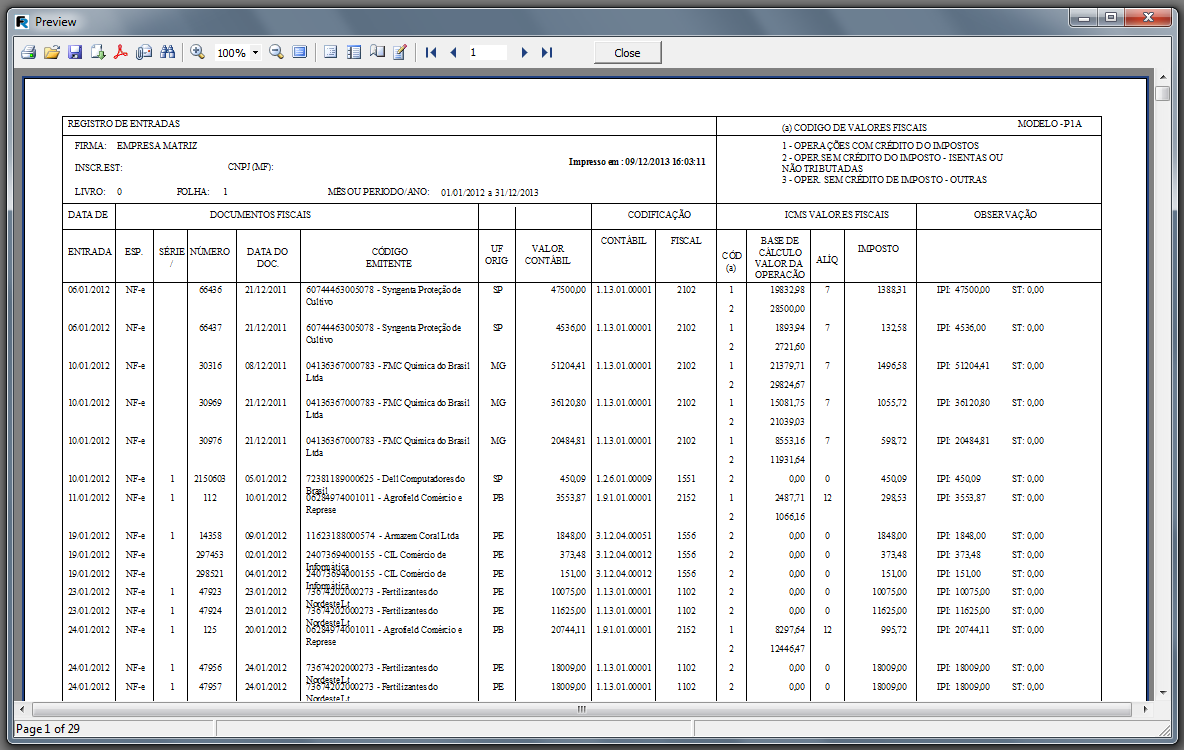Click the vertical scrollbar down arrow
1184x750 pixels.
point(1162,693)
